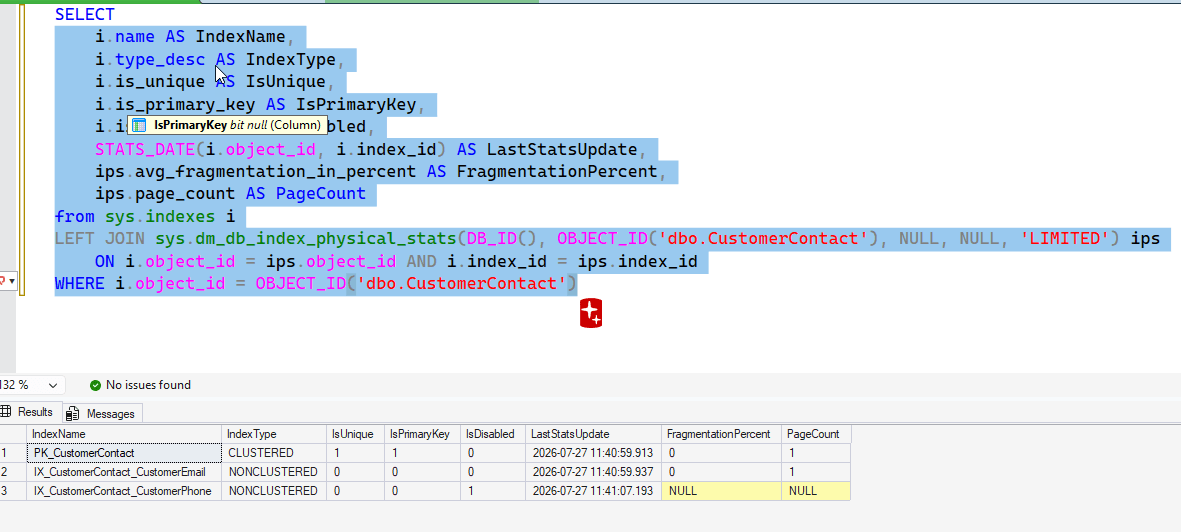Click the IsPrimaryKey bit null tooltip
The height and width of the screenshot is (532, 1181).
(227, 125)
